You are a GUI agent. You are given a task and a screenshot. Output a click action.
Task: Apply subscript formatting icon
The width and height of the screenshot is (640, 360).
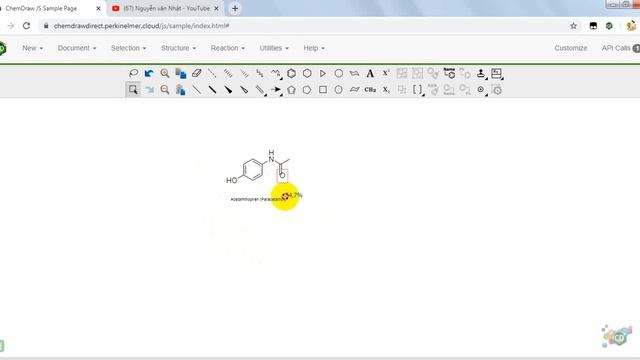coord(386,90)
